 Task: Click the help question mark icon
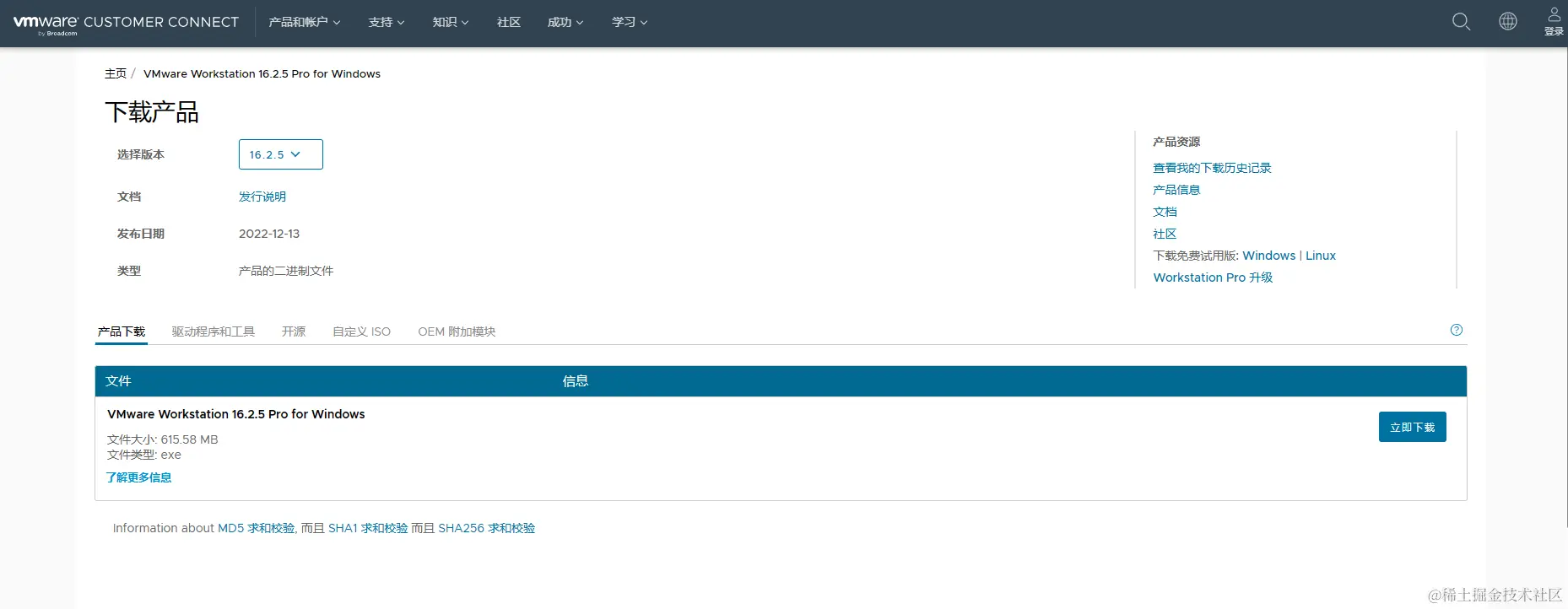1456,330
